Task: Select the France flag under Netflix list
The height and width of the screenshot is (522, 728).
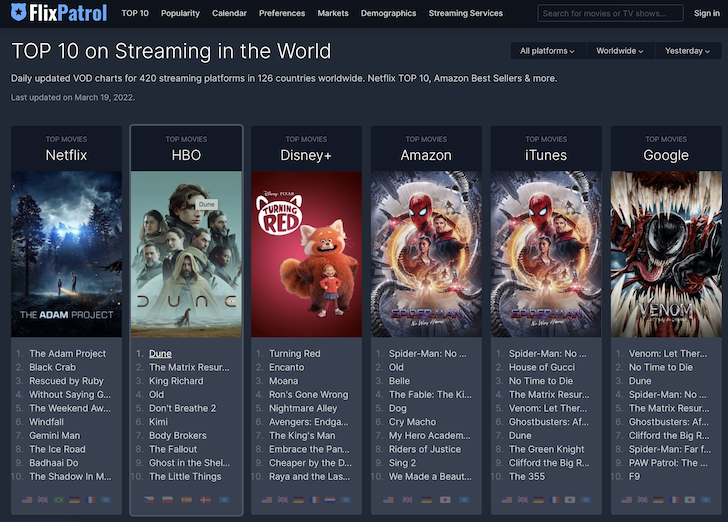Action: (91, 500)
